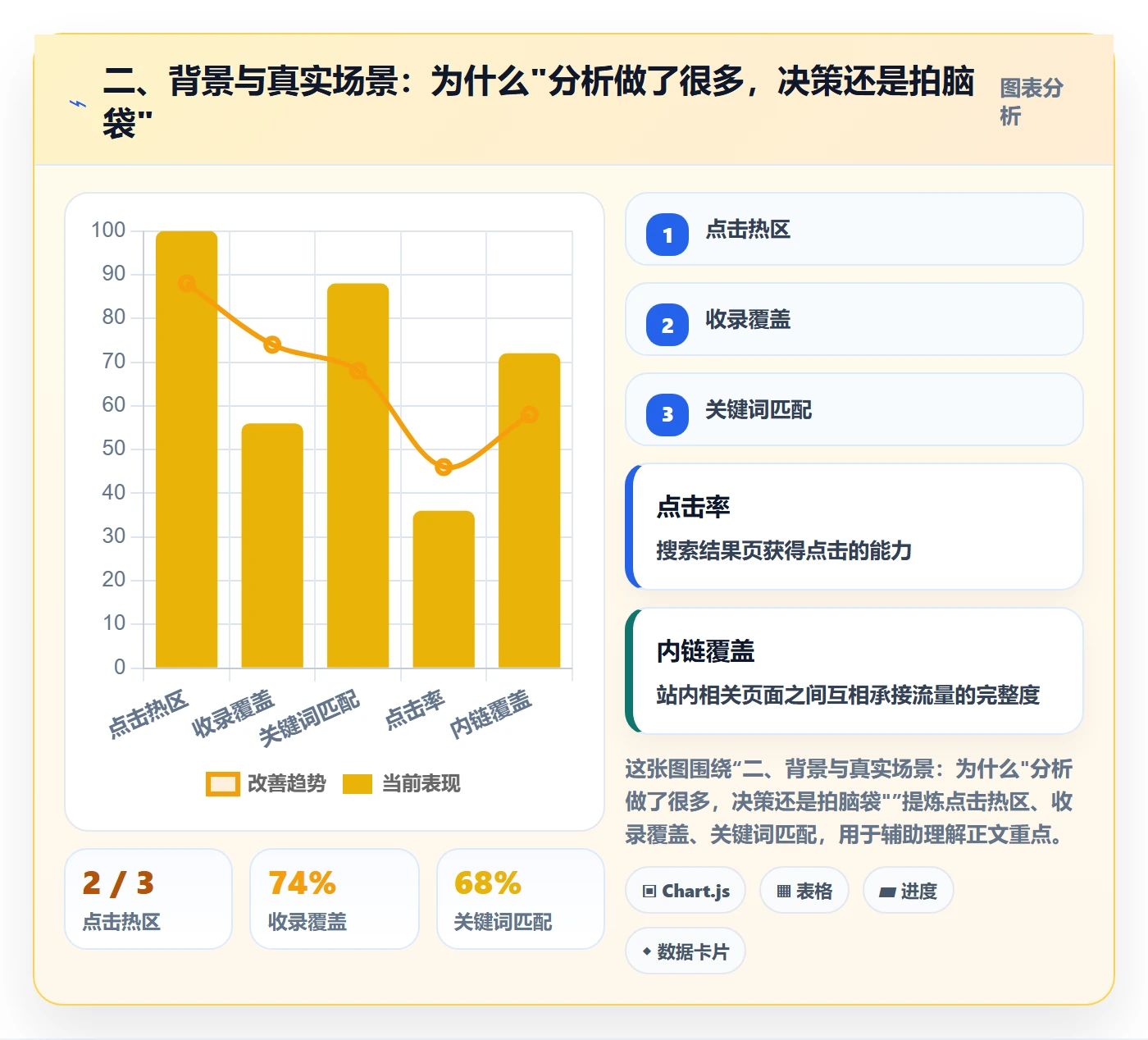Click the lightning bolt icon beside the title
Screen dimensions: 1148x1040
(78, 104)
